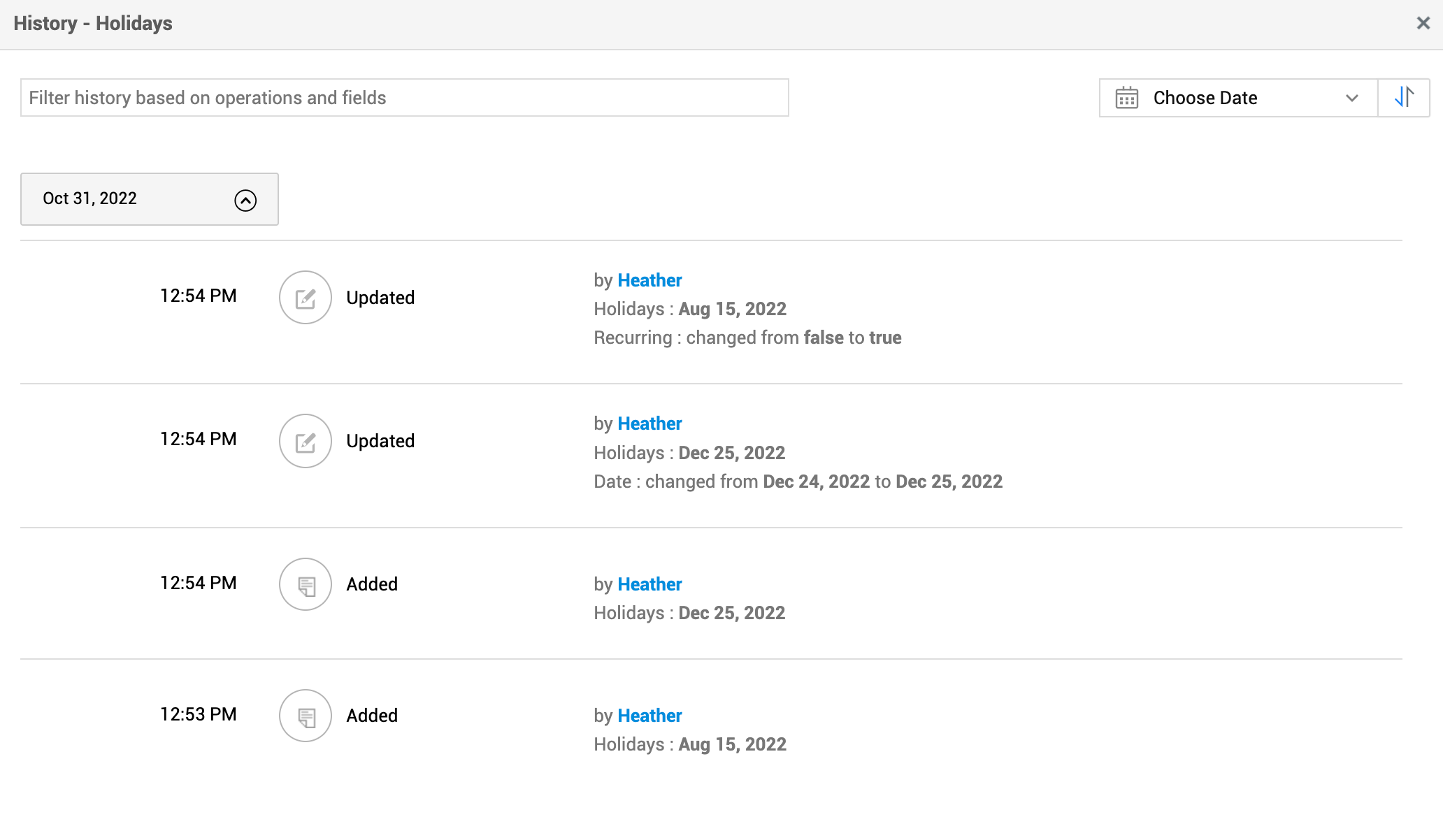Open Heather link in 12:54 PM Added entry
This screenshot has width=1443, height=840.
click(x=649, y=584)
